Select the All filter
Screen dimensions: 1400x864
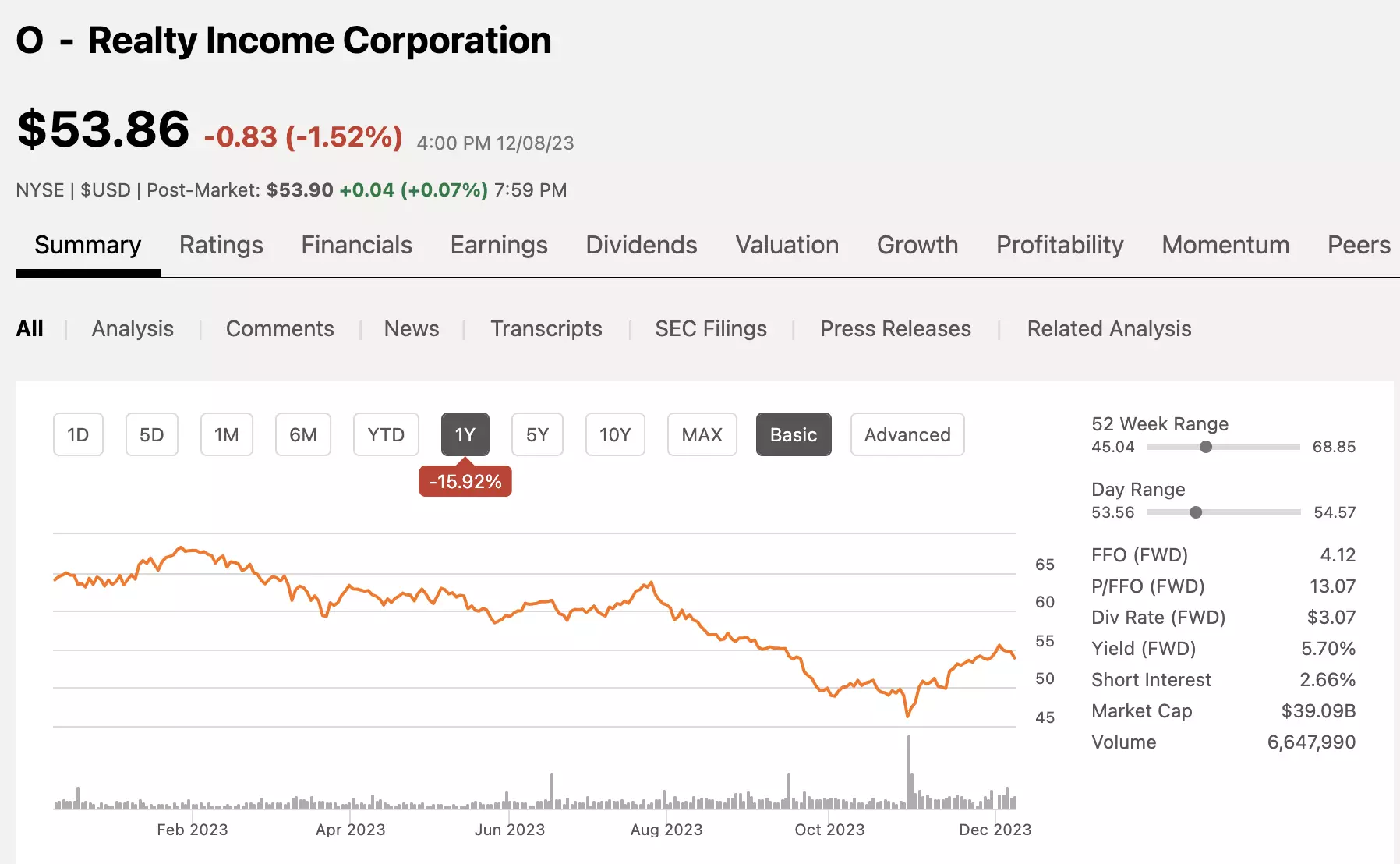pyautogui.click(x=30, y=328)
